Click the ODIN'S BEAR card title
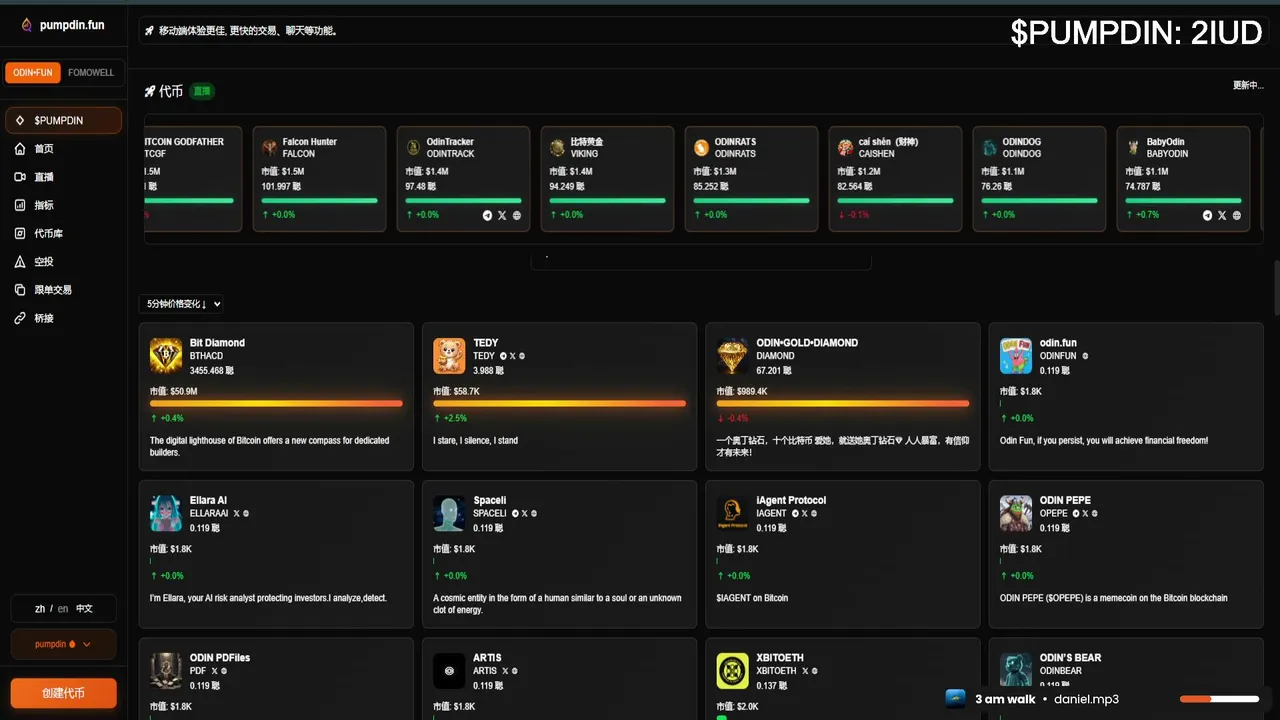 point(1070,658)
